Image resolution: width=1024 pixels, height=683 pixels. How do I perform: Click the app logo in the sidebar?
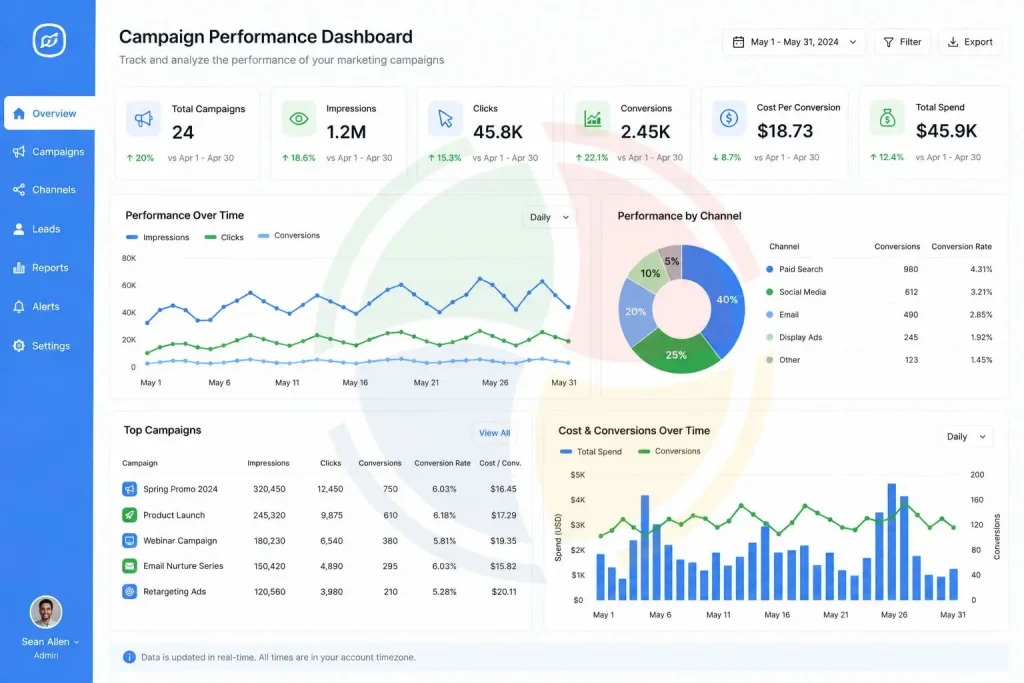49,40
